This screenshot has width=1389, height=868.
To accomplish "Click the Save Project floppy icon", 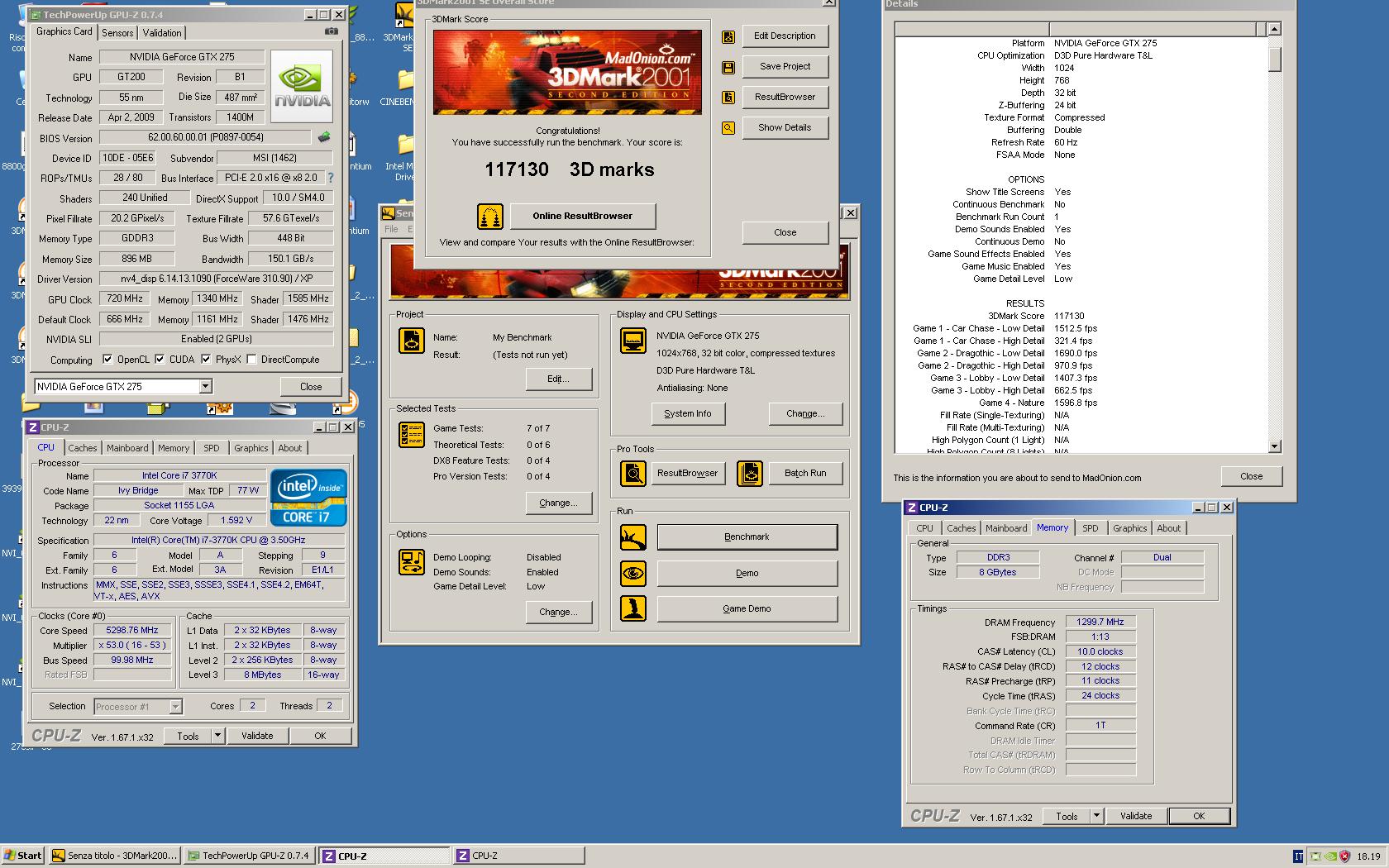I will pos(728,67).
